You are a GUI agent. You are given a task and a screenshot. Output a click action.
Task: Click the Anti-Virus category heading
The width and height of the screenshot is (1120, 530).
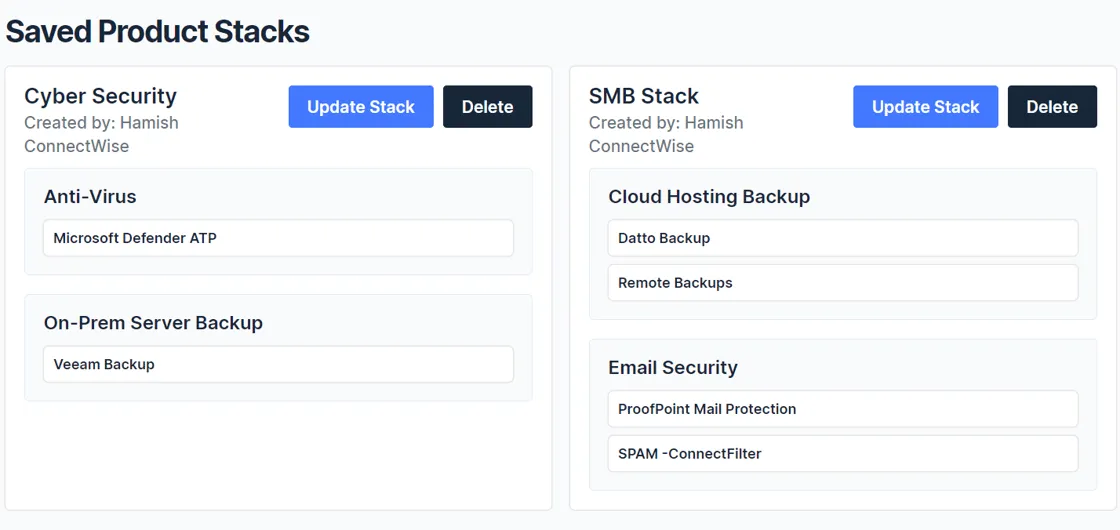pos(90,196)
